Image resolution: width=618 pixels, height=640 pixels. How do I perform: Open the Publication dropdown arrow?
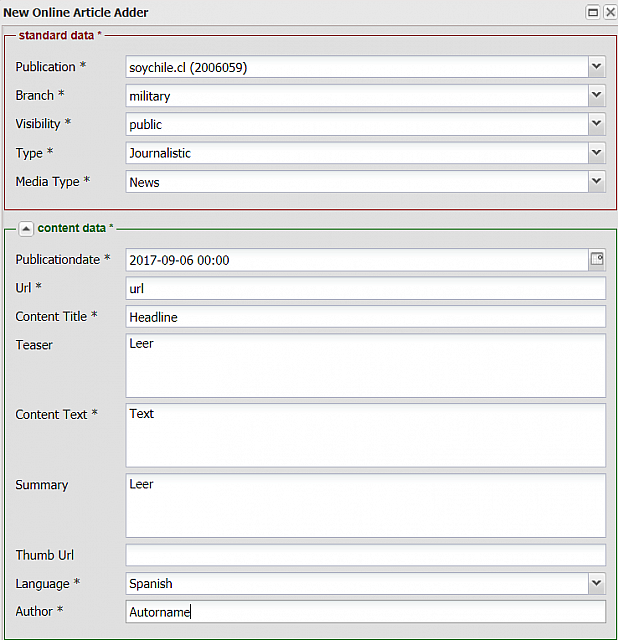[597, 67]
